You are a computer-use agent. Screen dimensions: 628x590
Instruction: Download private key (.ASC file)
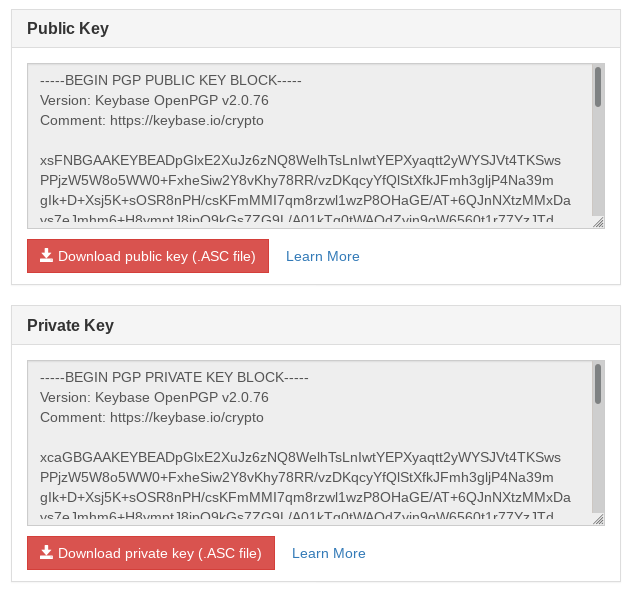(151, 553)
